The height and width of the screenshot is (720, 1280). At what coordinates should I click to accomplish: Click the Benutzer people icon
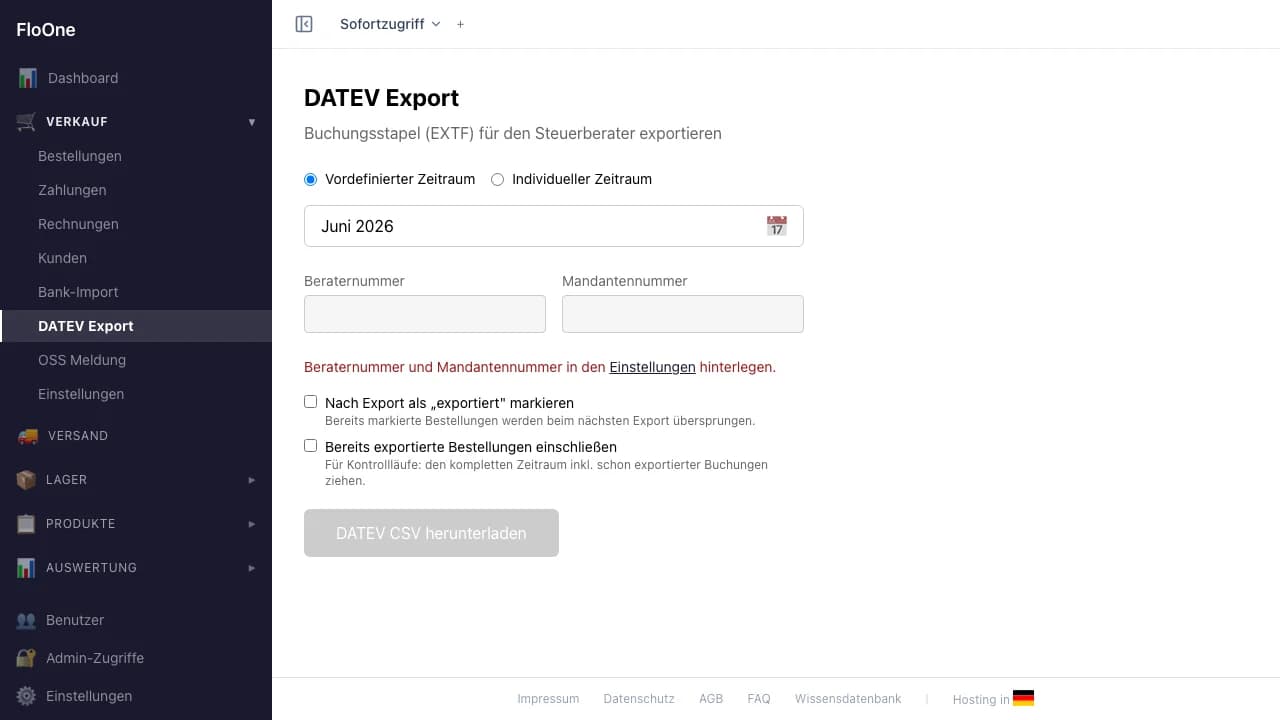[27, 620]
